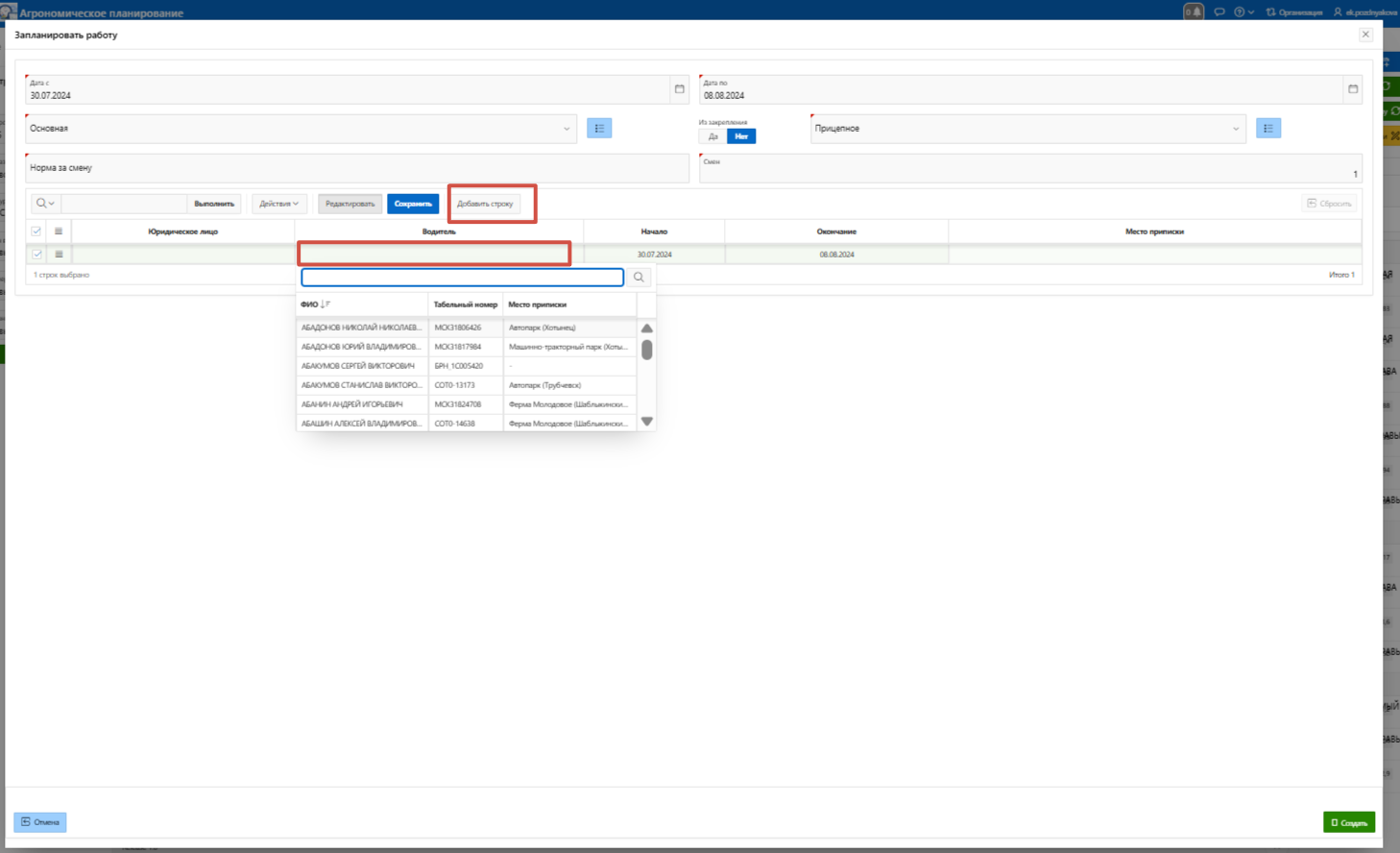The width and height of the screenshot is (1400, 853).
Task: Select driver 'АБАКУМОВ СЕРГЕЙ ВИКТОРОВИЧ' from list
Action: (x=358, y=366)
